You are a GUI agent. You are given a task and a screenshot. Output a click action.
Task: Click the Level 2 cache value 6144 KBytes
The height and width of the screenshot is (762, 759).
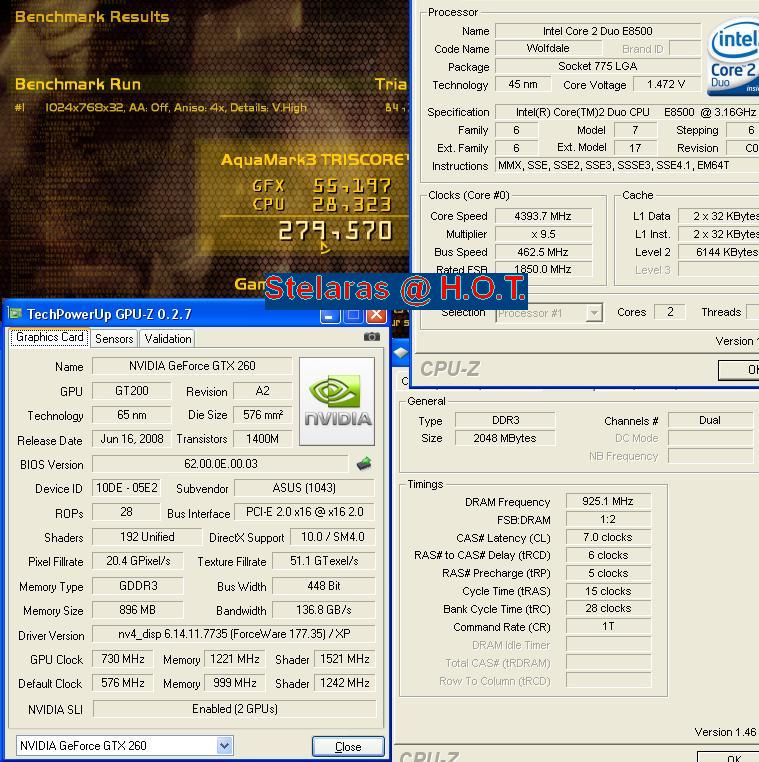pos(720,252)
